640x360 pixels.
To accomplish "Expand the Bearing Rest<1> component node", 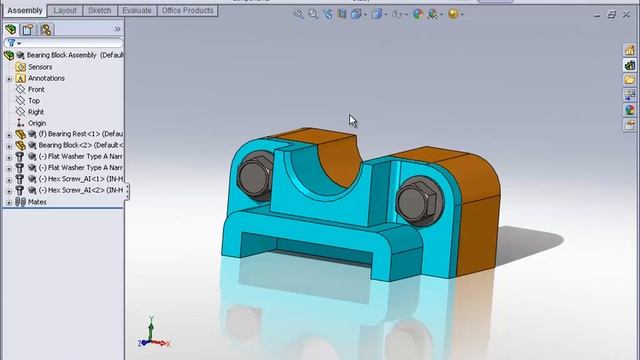I will [x=9, y=134].
